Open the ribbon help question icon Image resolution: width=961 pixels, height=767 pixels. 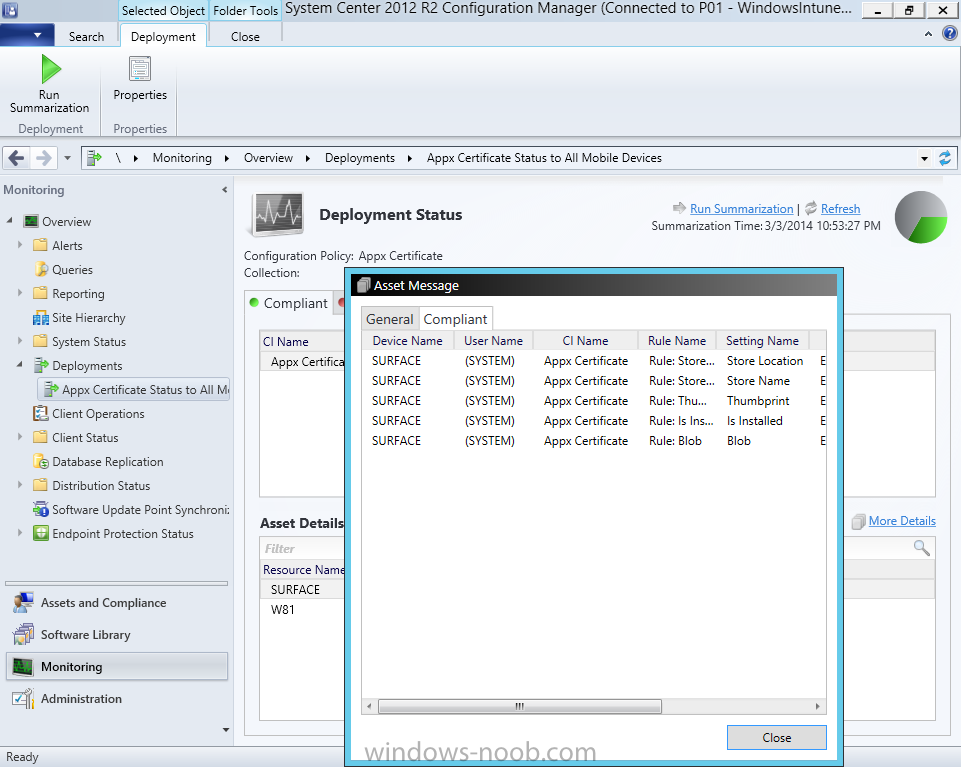point(949,34)
